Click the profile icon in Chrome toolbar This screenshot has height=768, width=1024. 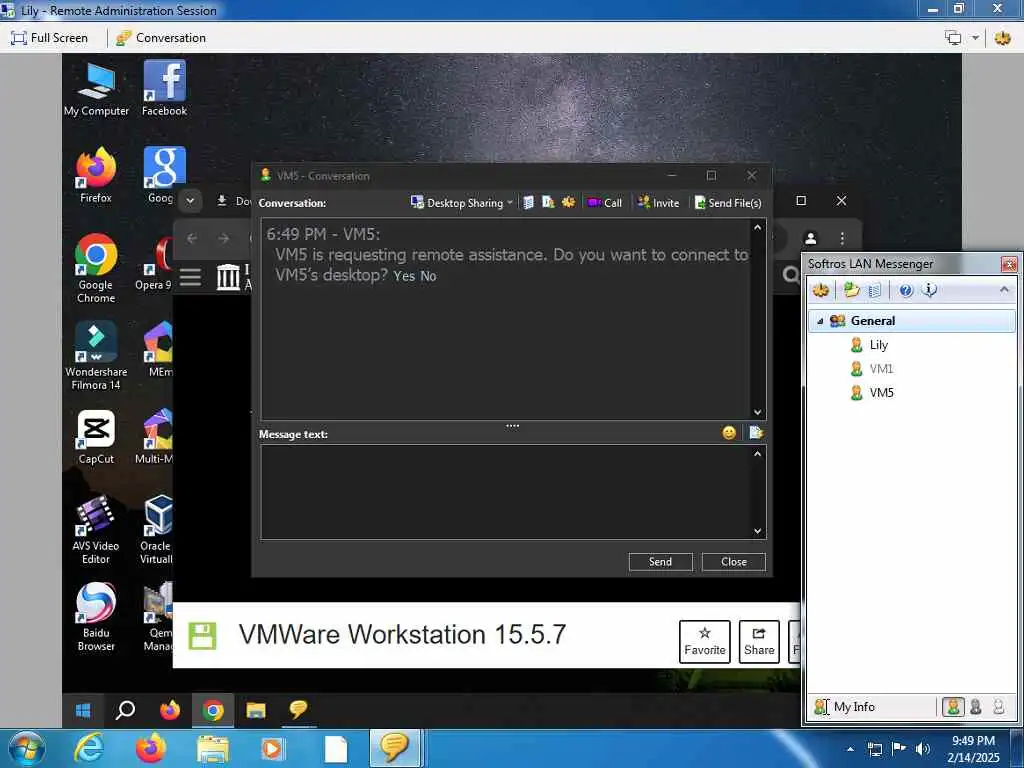[810, 238]
